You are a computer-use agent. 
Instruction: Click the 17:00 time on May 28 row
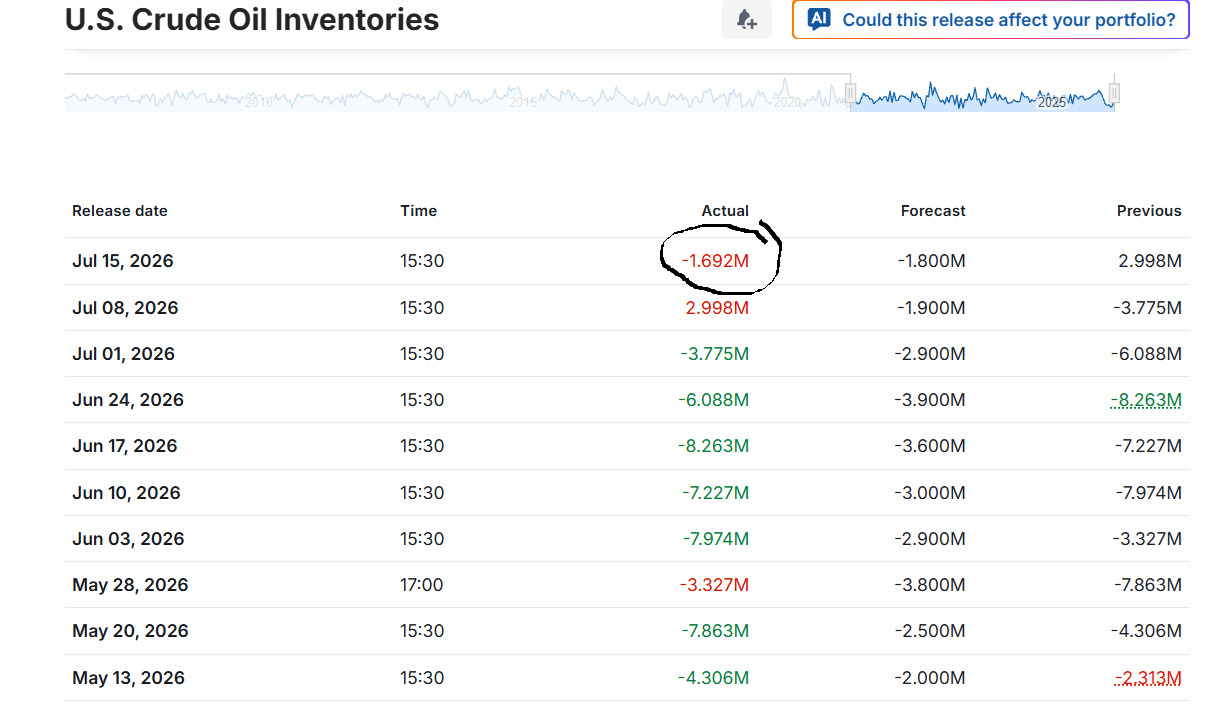coord(422,585)
